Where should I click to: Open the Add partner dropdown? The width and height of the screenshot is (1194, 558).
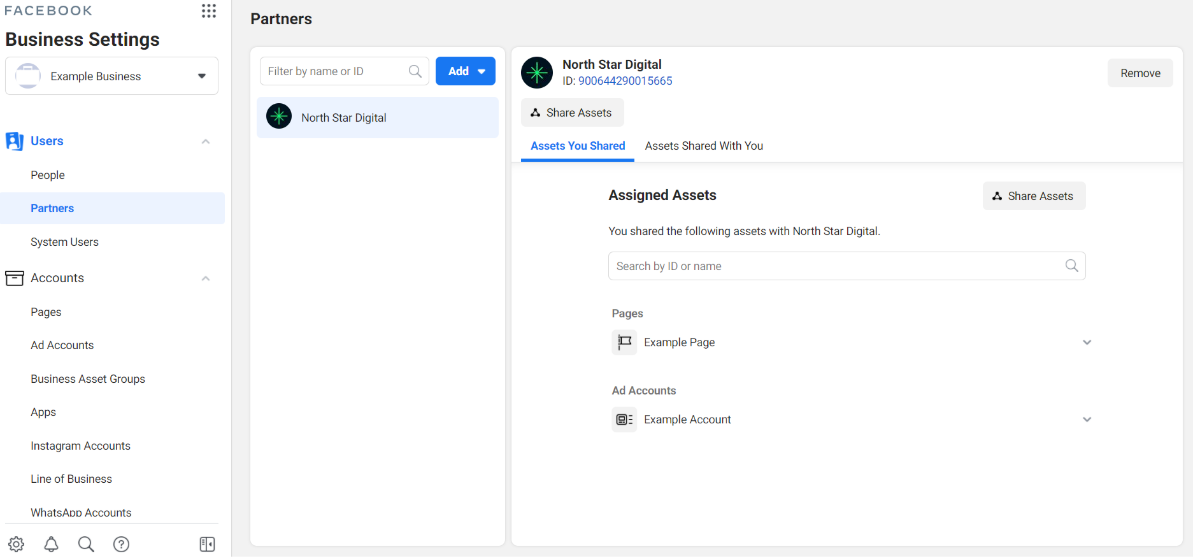tap(465, 71)
